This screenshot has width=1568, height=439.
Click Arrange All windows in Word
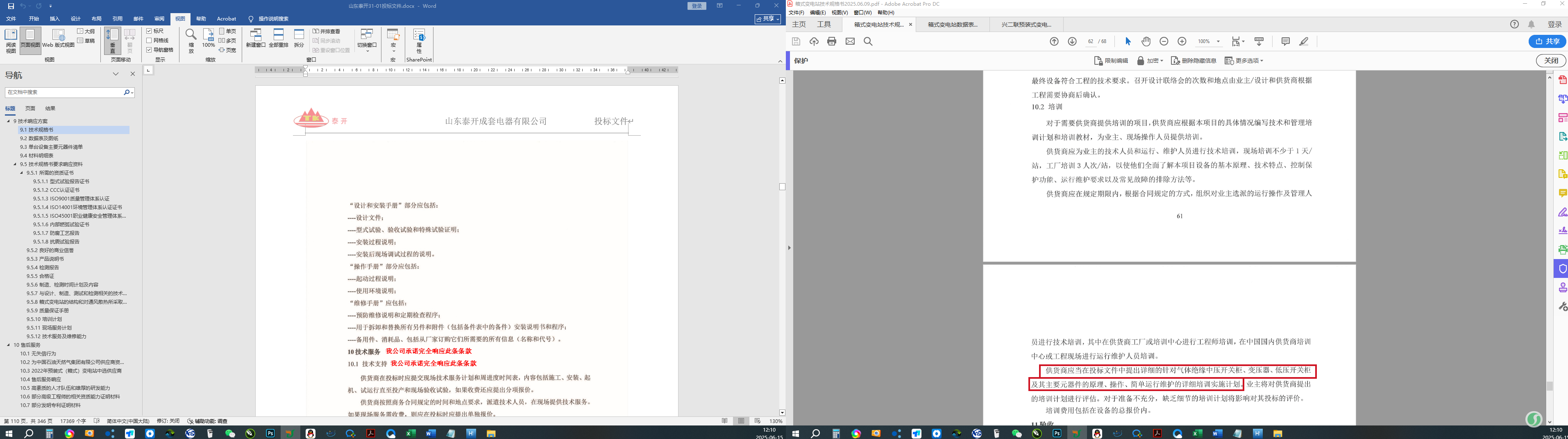click(279, 39)
